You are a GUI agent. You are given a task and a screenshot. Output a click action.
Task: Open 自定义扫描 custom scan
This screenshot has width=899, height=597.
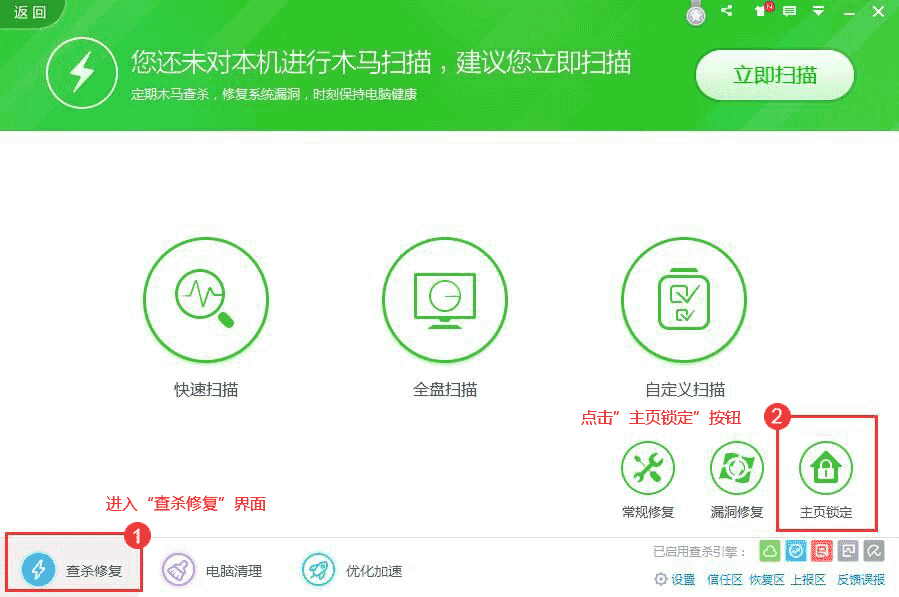pos(684,300)
